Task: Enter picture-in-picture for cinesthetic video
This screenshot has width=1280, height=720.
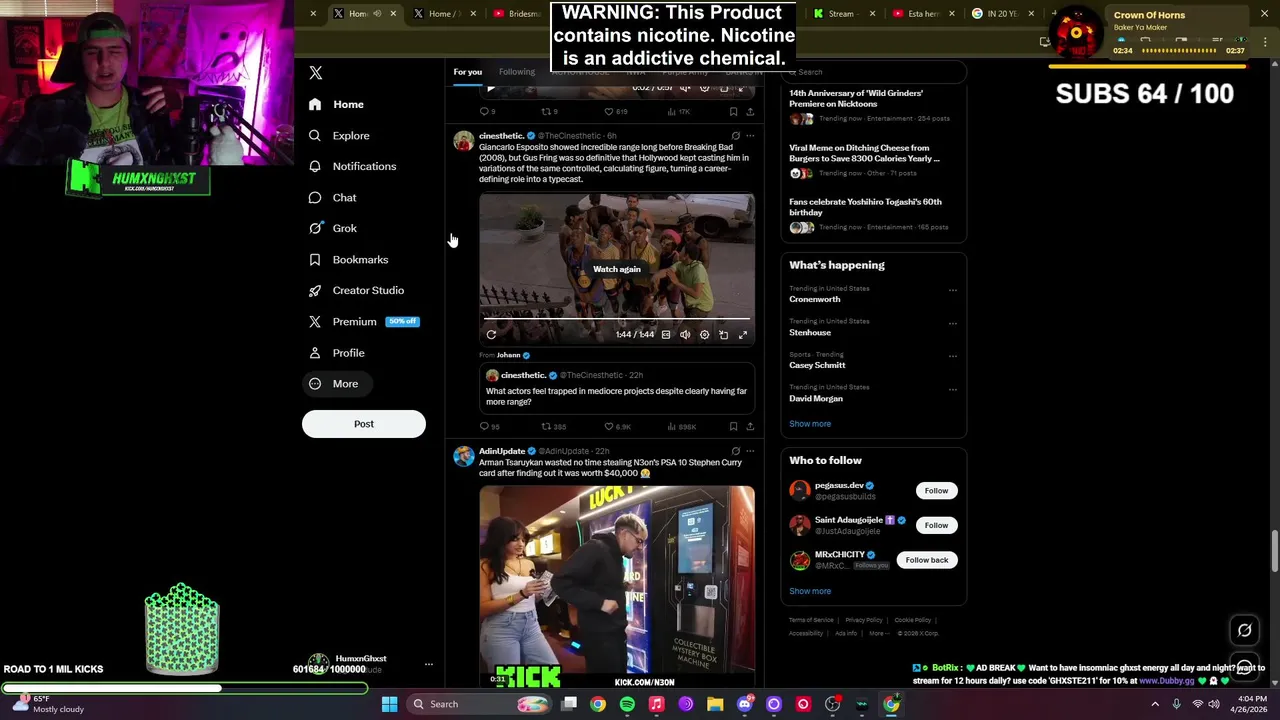Action: [x=724, y=335]
